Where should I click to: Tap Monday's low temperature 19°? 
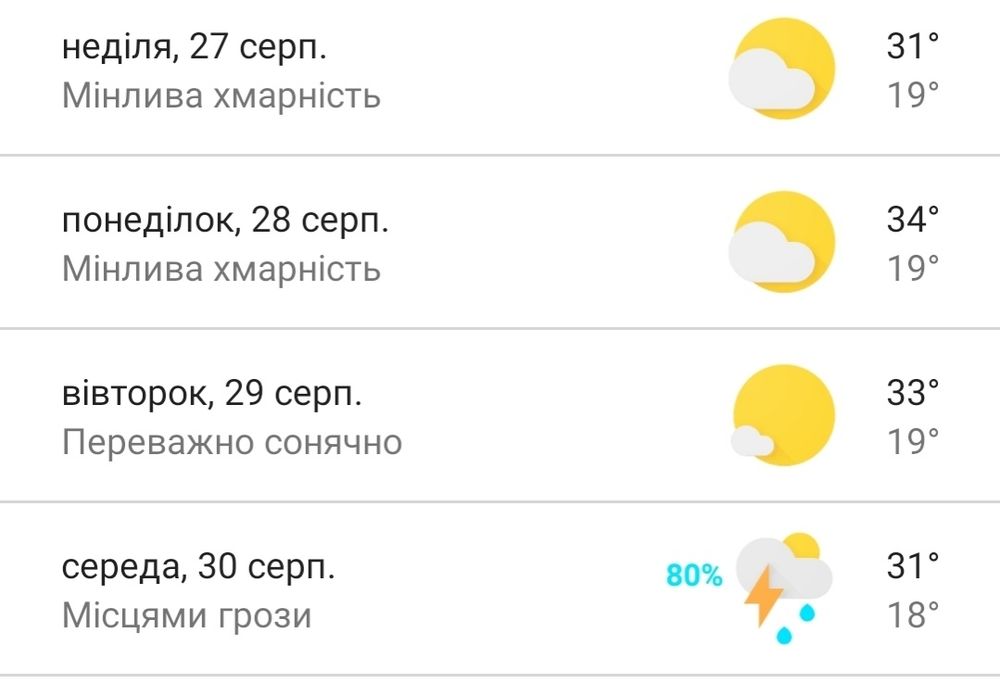click(x=913, y=268)
